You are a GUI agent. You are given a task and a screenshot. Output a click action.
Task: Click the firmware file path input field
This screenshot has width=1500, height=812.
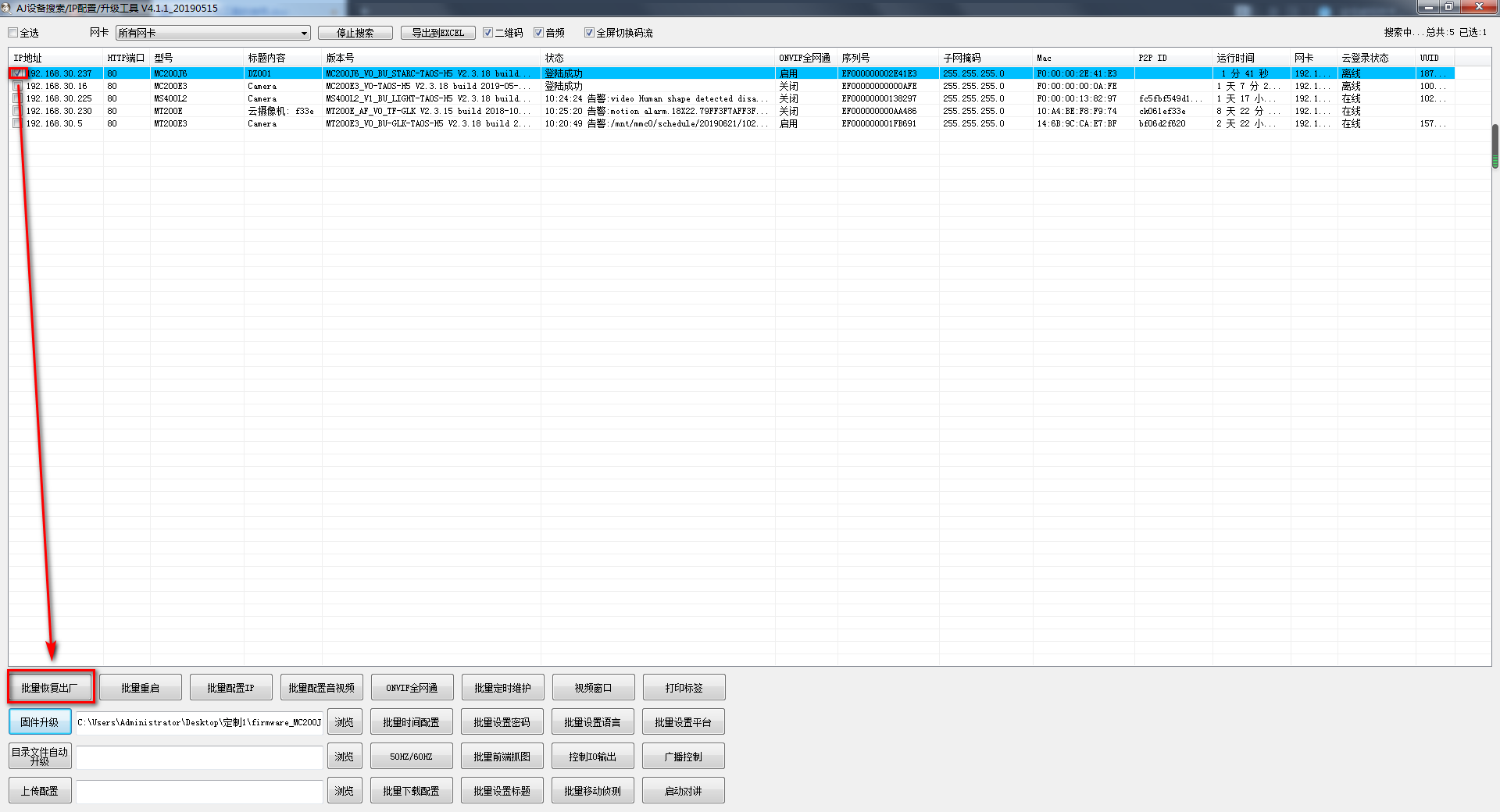[x=199, y=722]
